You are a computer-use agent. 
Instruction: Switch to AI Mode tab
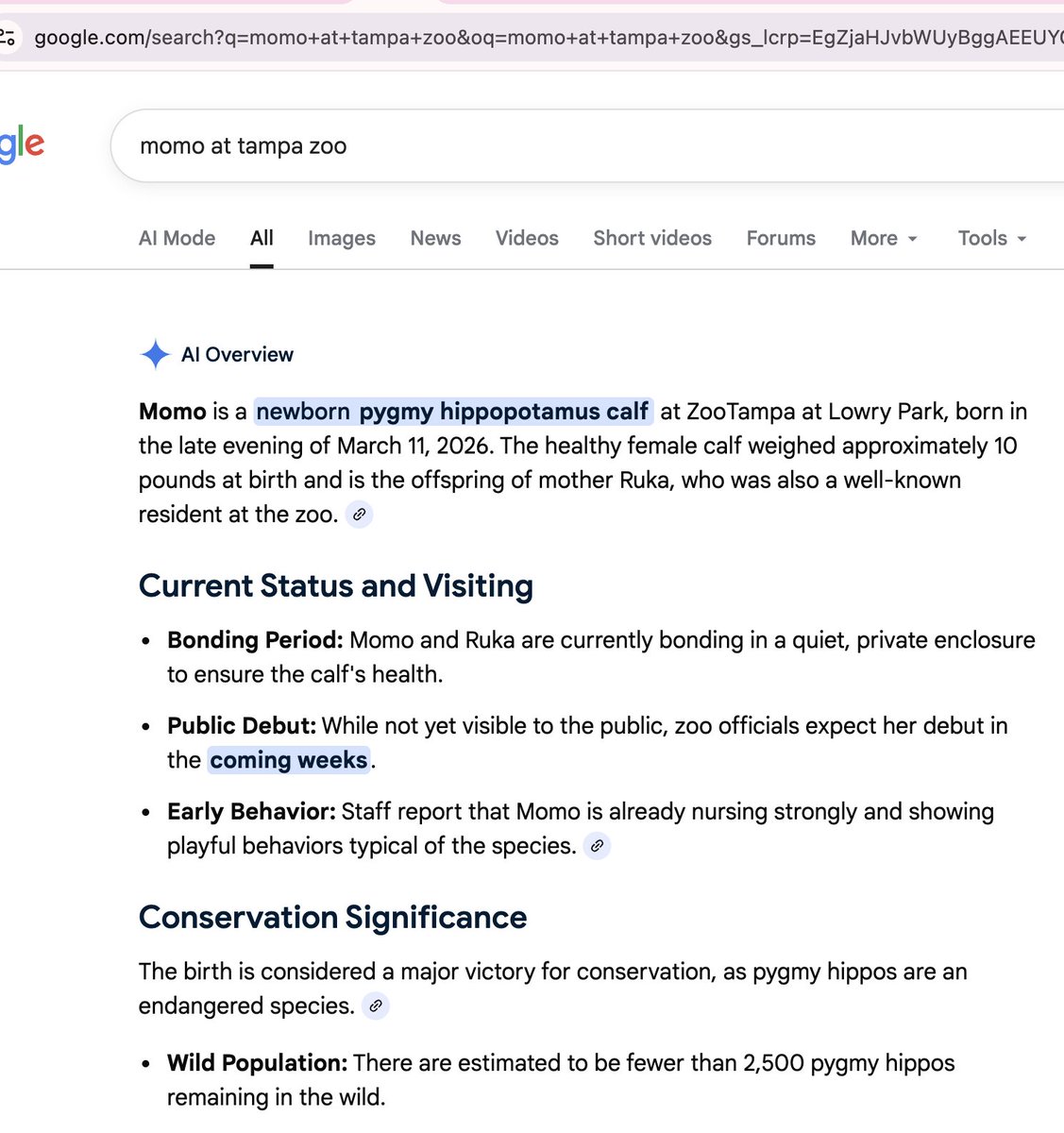pyautogui.click(x=177, y=239)
